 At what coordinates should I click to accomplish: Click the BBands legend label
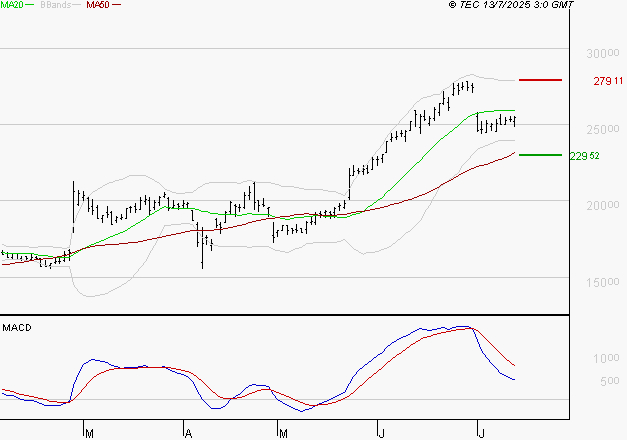(x=56, y=5)
